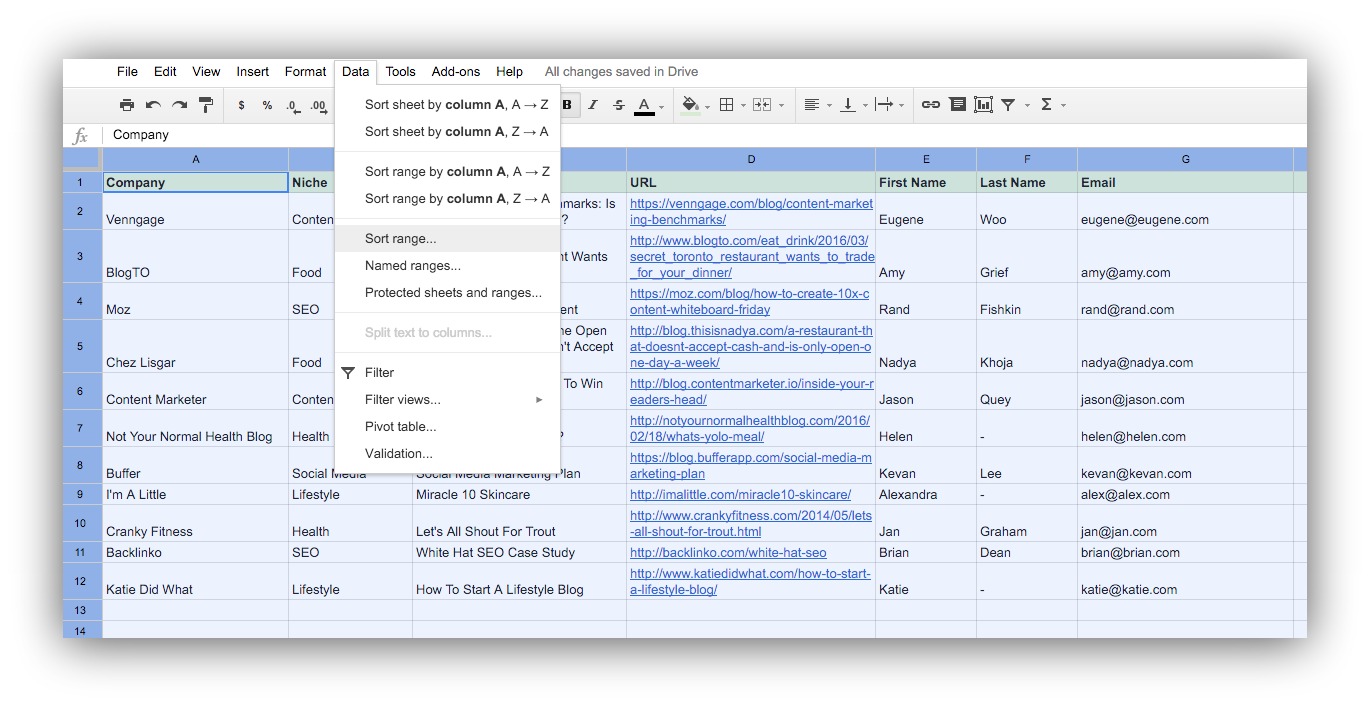Toggle strikethrough formatting
Image resolution: width=1370 pixels, height=705 pixels.
tap(618, 105)
